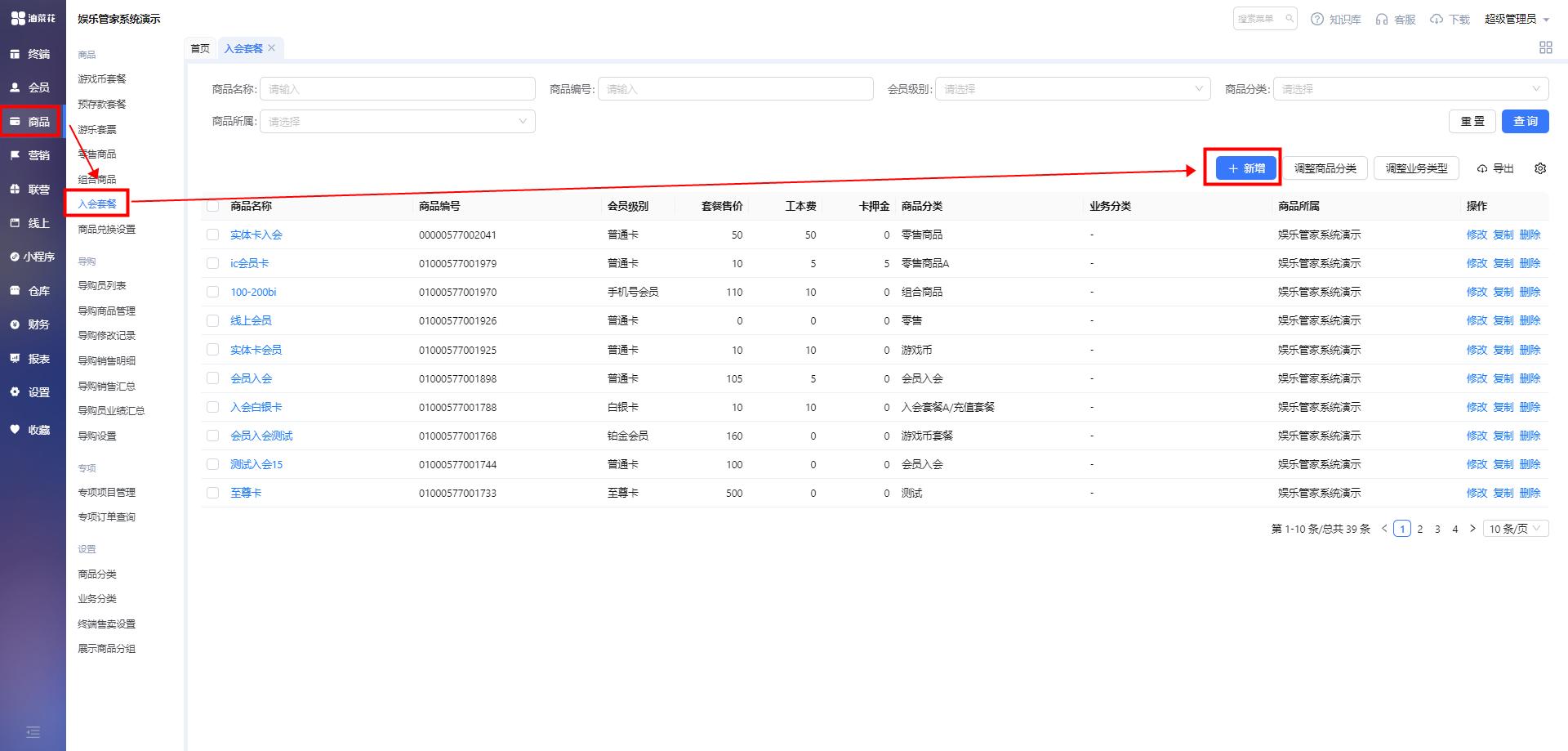
Task: Open the 10 条/页 page size dropdown
Action: pos(1516,529)
